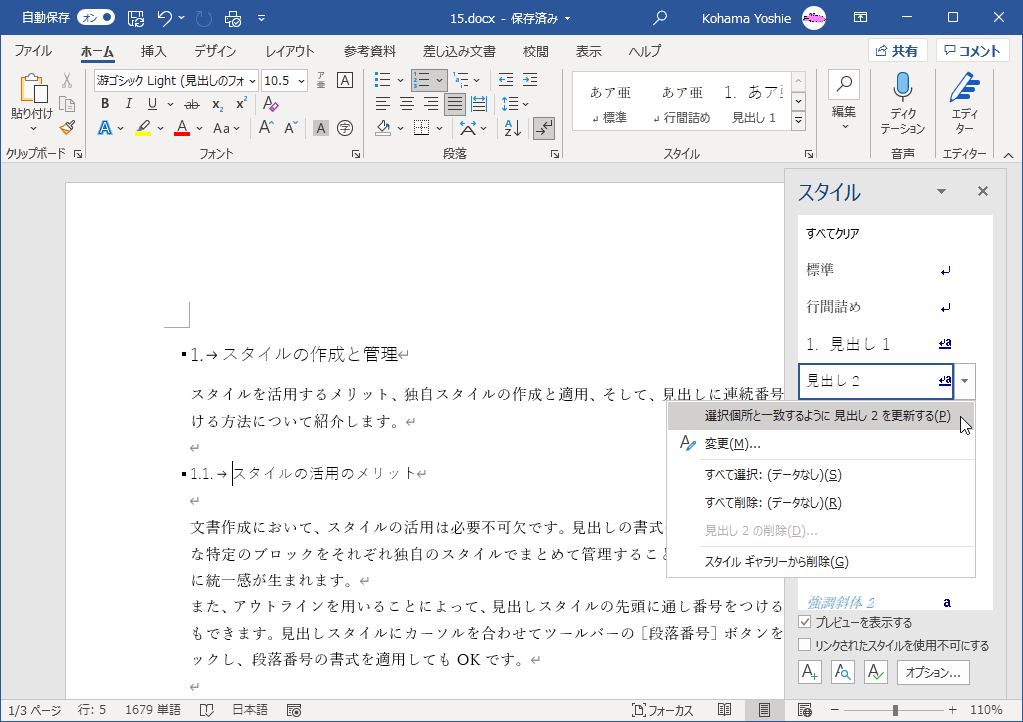Click the New Style icon in Styles pane
The height and width of the screenshot is (722, 1023).
[809, 673]
